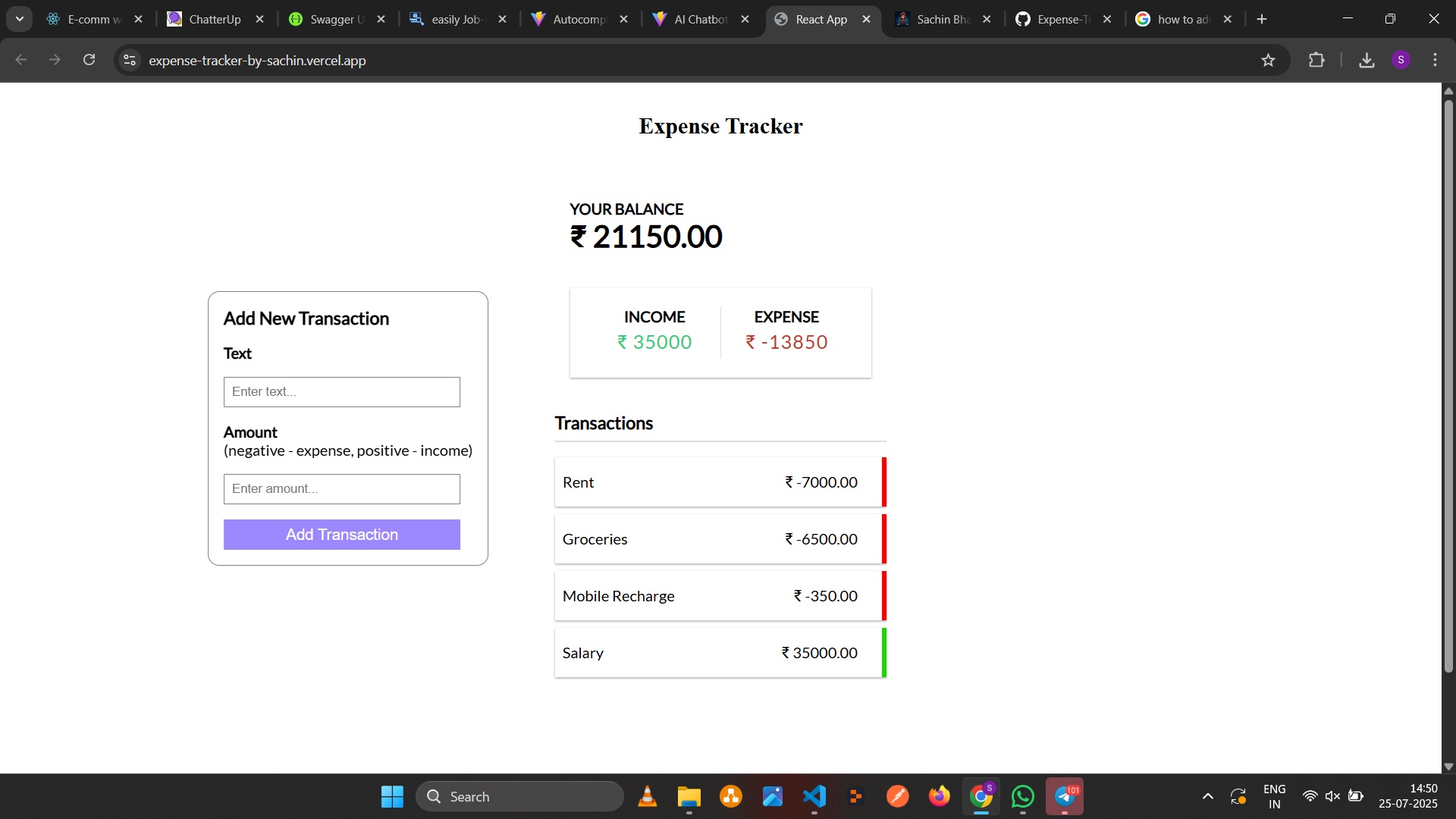This screenshot has width=1456, height=819.
Task: Open Telegram from the taskbar
Action: pyautogui.click(x=1065, y=796)
